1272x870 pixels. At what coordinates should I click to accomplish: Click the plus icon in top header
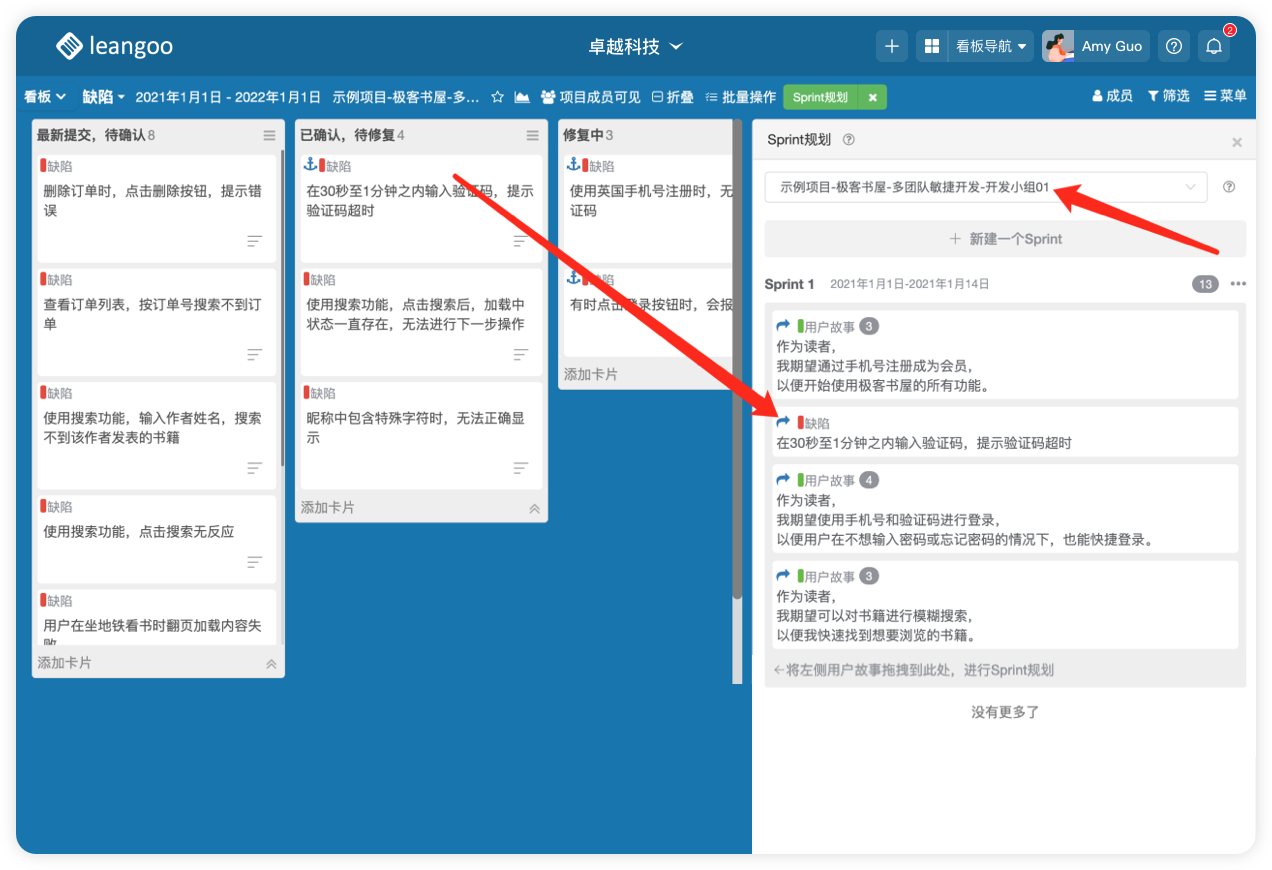(891, 46)
